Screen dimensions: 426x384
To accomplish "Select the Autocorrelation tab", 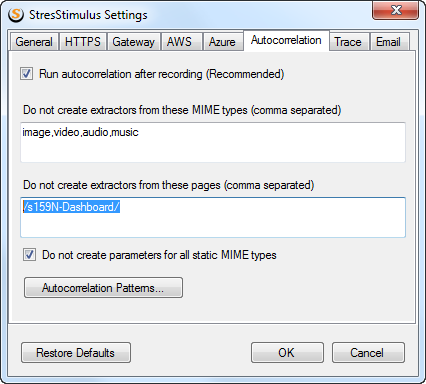I will (x=286, y=40).
